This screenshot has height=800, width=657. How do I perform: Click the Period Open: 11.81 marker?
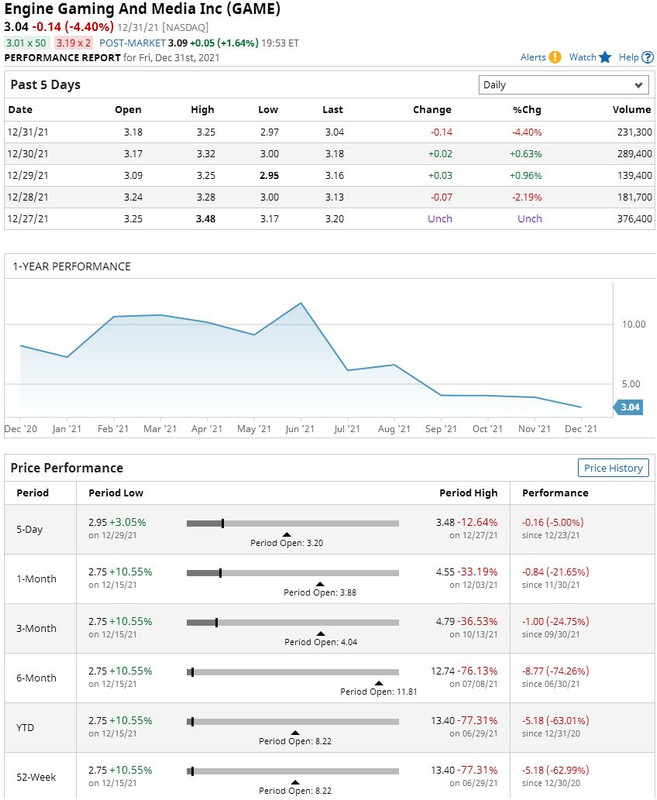(378, 688)
